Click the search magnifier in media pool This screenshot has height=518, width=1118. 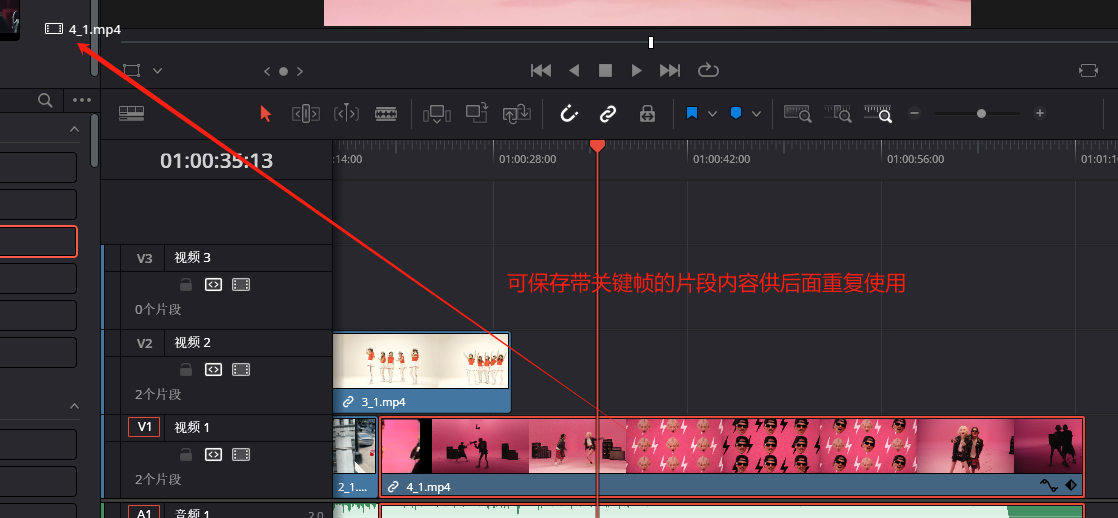click(45, 100)
